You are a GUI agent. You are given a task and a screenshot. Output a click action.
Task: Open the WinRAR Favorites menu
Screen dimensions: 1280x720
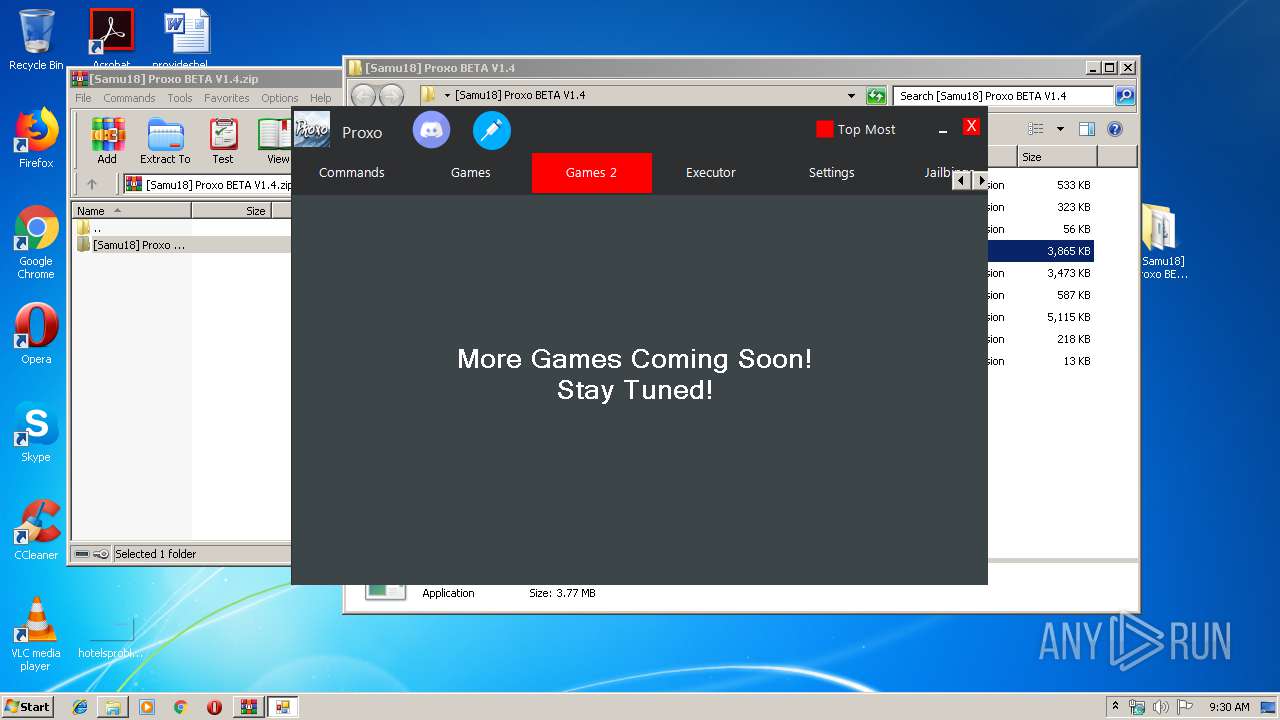click(227, 98)
